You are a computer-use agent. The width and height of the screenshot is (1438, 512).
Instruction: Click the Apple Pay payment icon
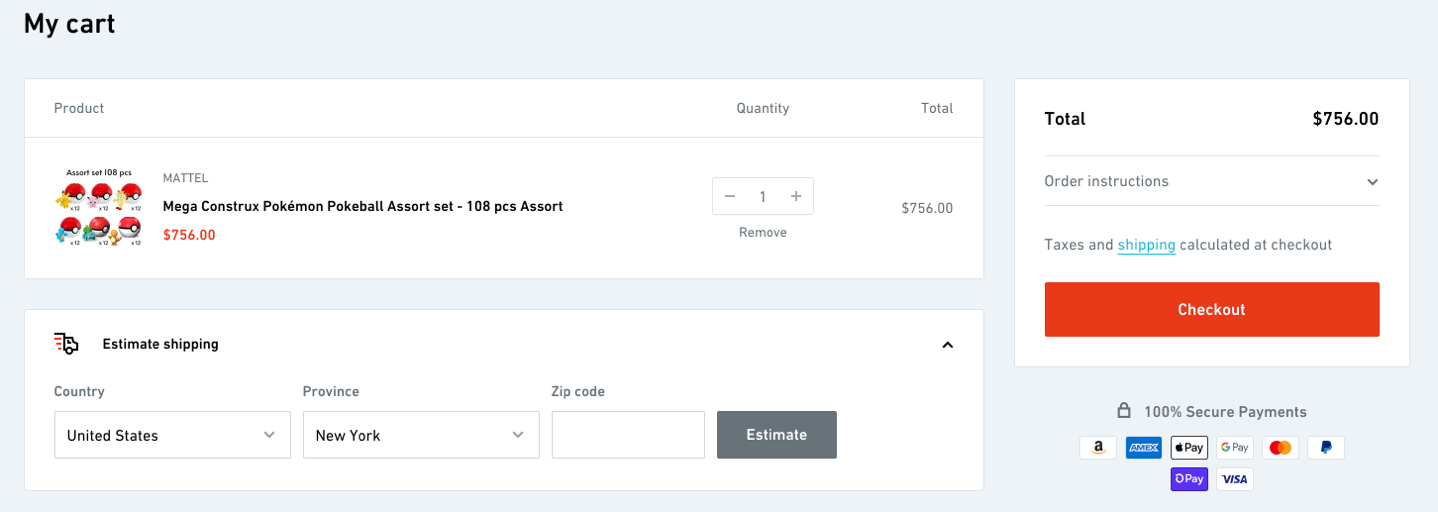pos(1189,447)
